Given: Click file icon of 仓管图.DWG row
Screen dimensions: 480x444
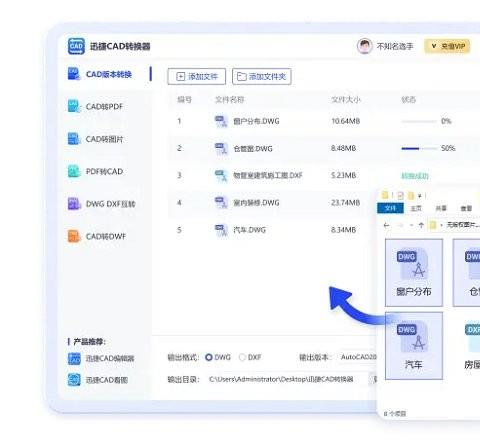Looking at the screenshot, I should tap(221, 148).
